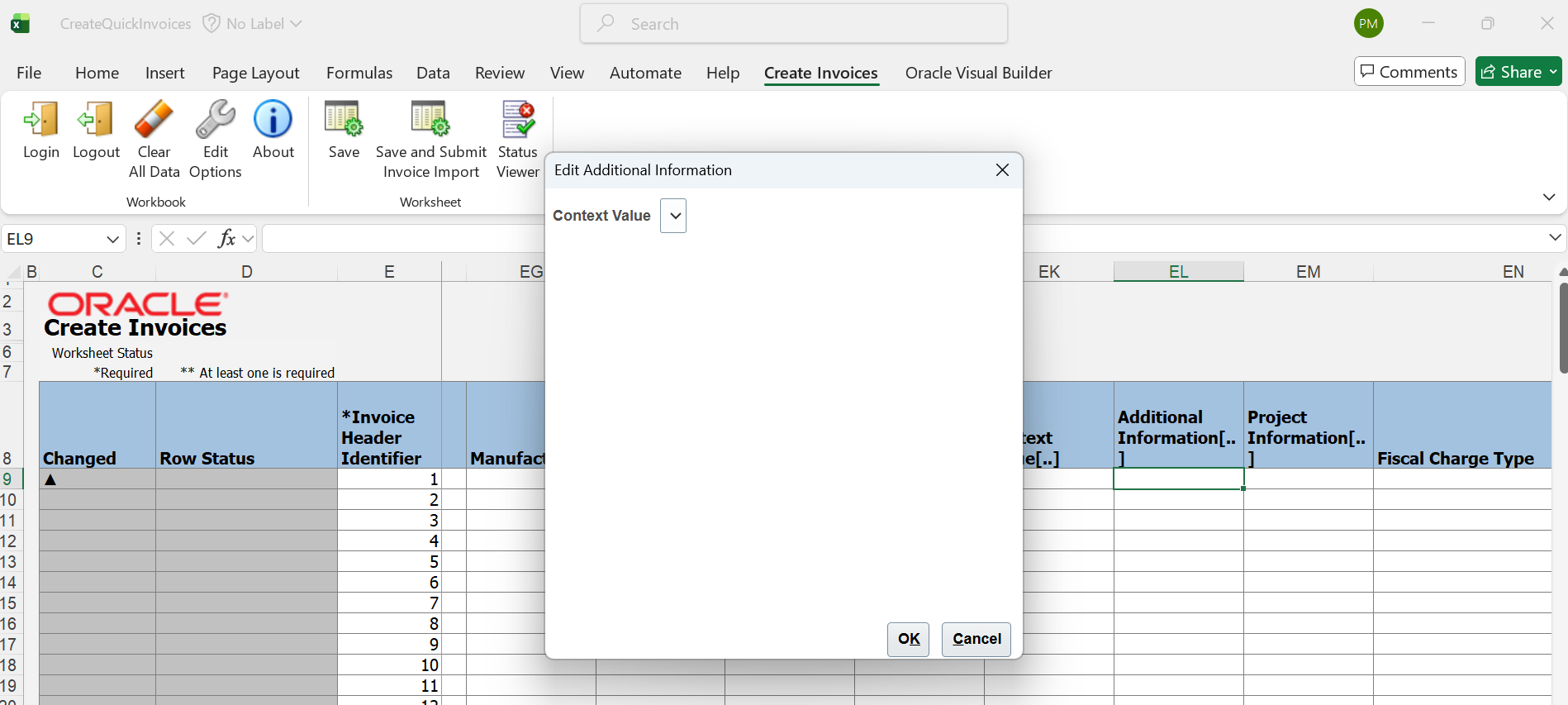This screenshot has width=1568, height=705.
Task: Click the Row Status header cell
Action: click(246, 426)
